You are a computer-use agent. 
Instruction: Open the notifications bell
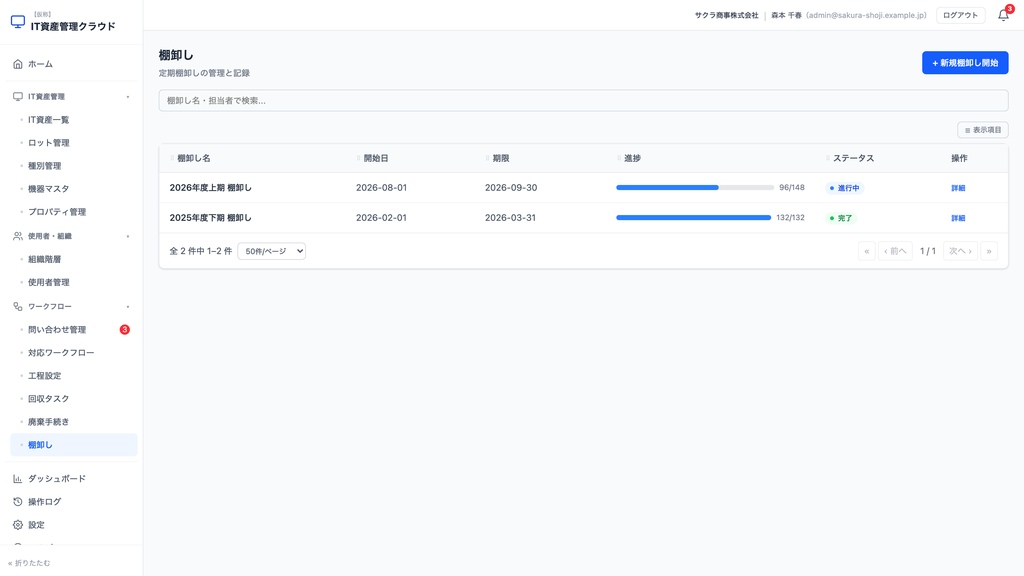point(1003,15)
